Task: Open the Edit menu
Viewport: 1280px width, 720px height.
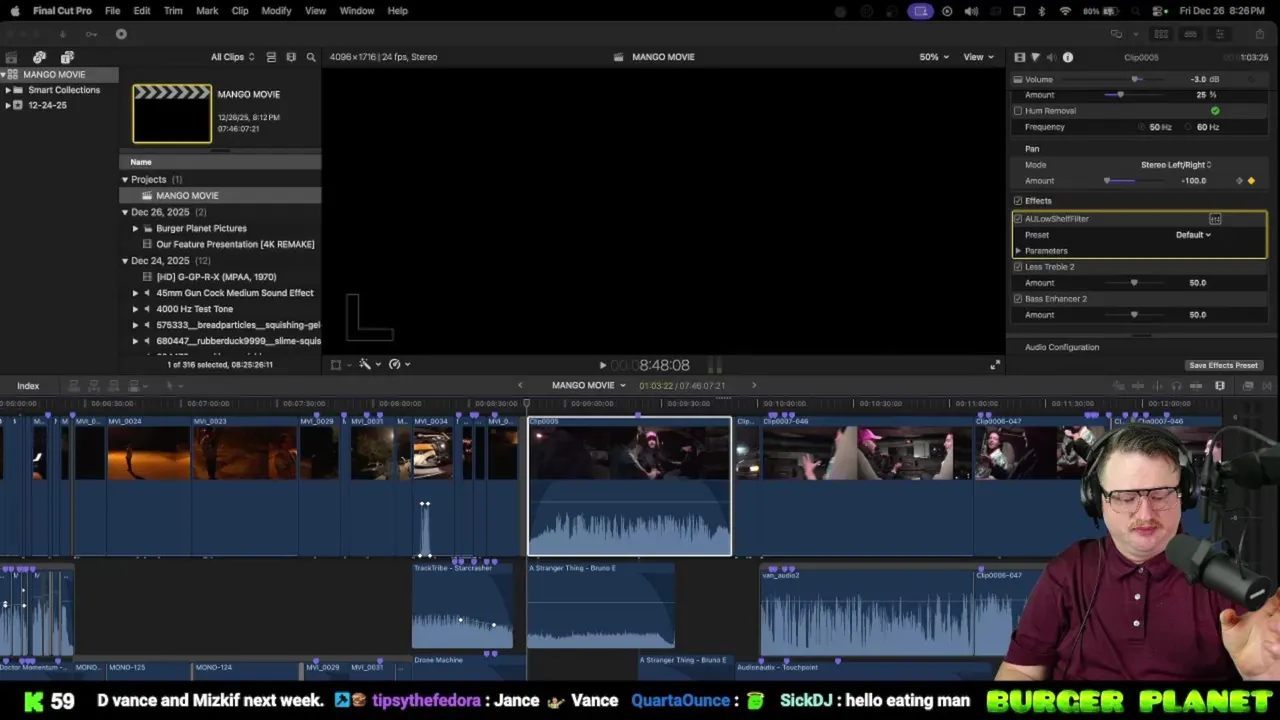Action: coord(142,11)
